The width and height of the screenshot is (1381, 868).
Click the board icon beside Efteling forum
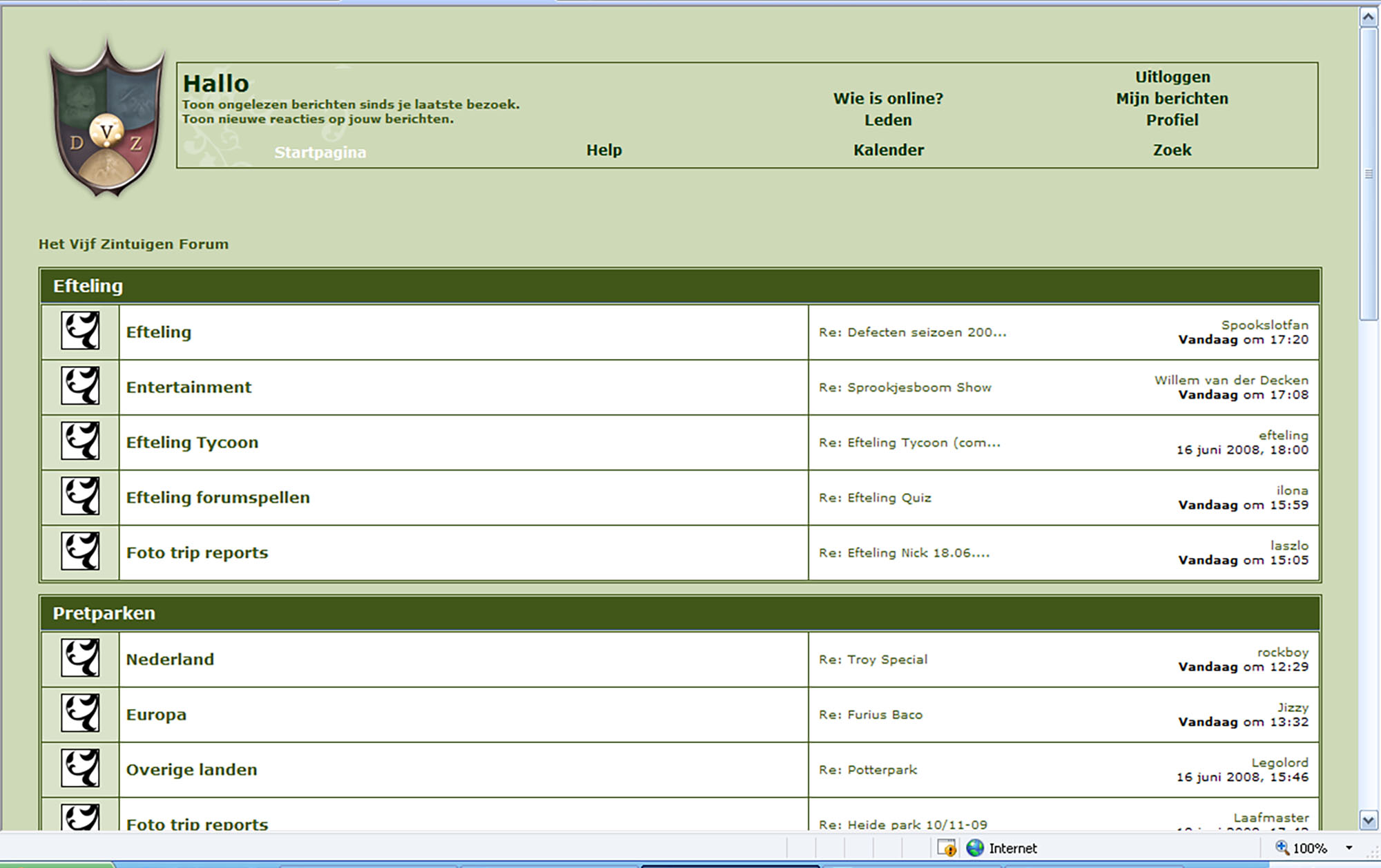pos(80,331)
